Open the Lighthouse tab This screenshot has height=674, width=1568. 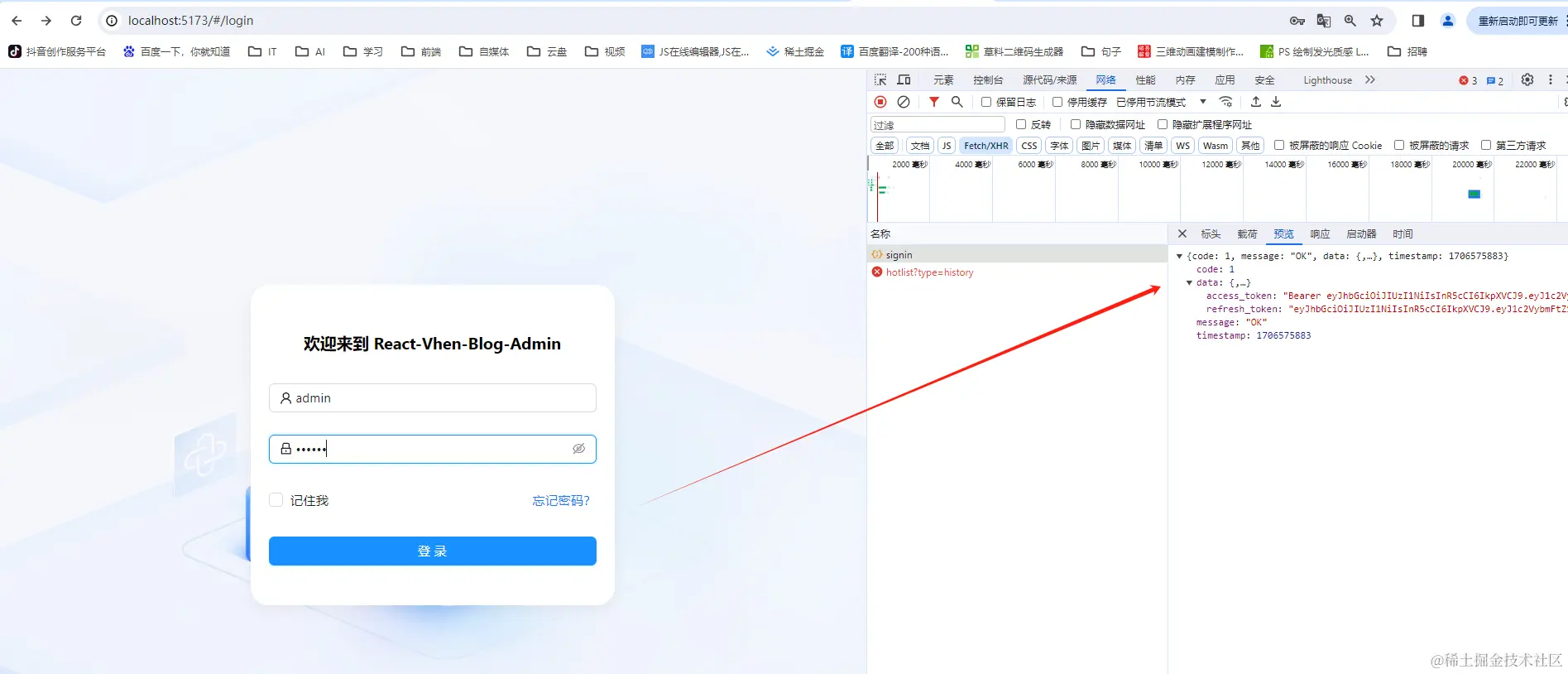[x=1327, y=80]
